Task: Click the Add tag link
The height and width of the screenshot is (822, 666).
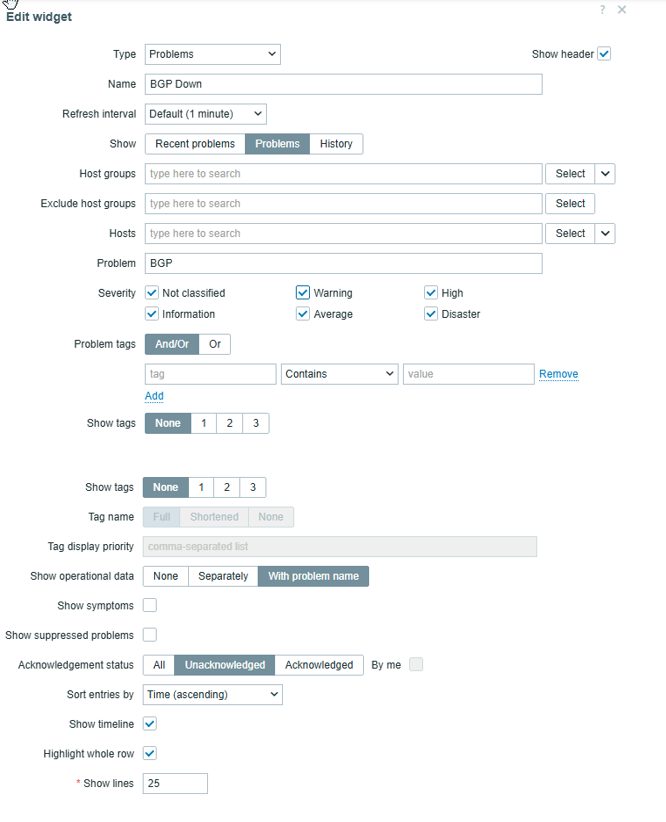Action: click(154, 396)
